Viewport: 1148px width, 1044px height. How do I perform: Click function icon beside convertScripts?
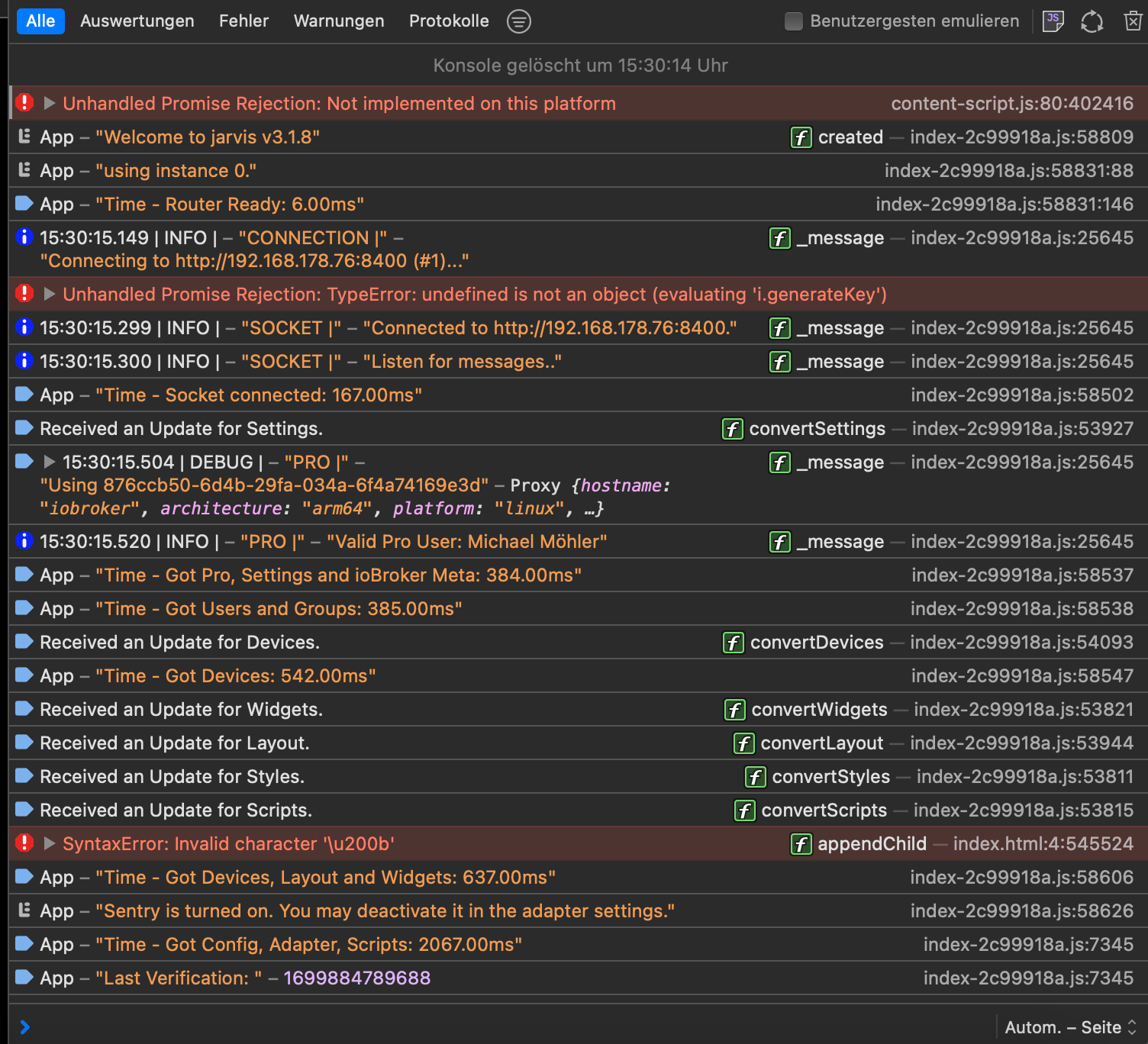[x=744, y=810]
